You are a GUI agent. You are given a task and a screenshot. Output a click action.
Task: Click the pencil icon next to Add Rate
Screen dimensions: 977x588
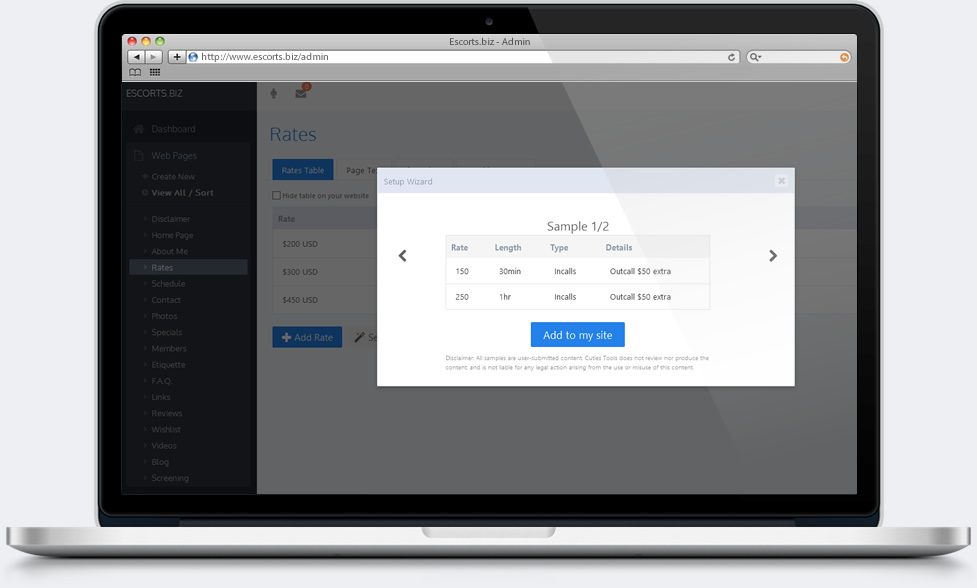pyautogui.click(x=359, y=337)
